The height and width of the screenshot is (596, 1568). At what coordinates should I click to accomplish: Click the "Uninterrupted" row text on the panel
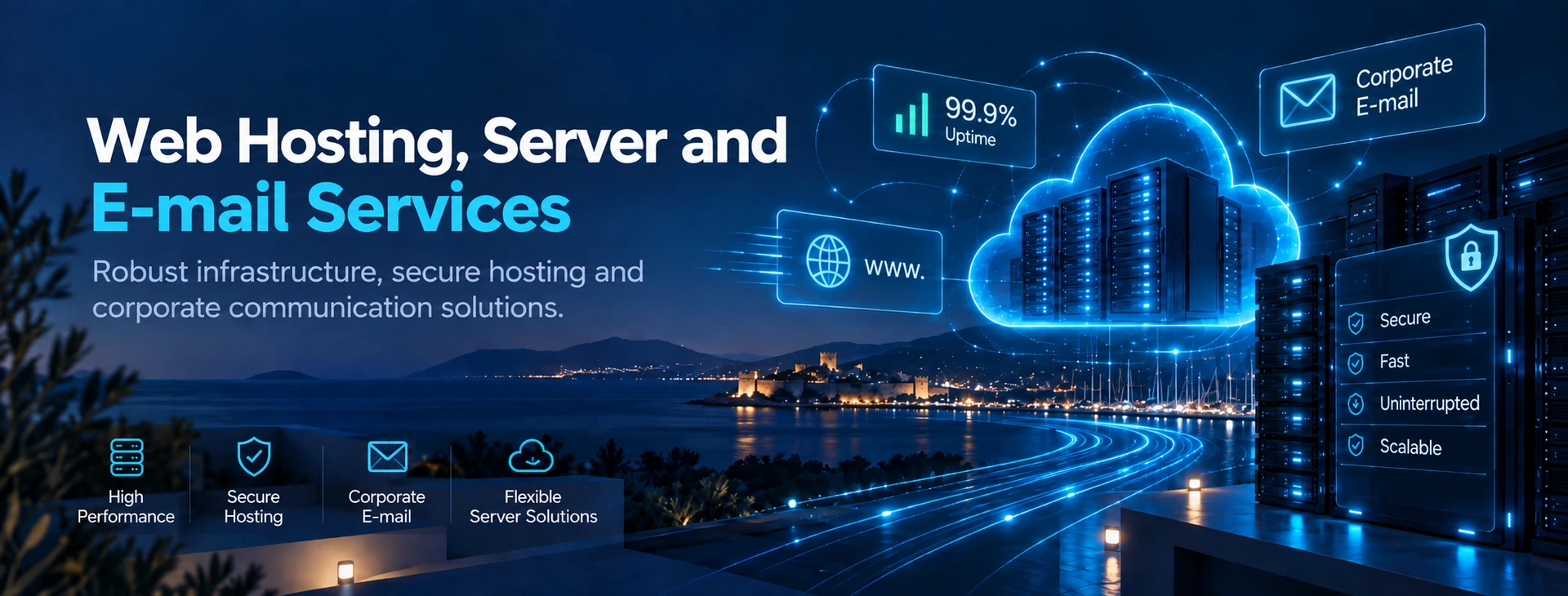(x=1429, y=403)
